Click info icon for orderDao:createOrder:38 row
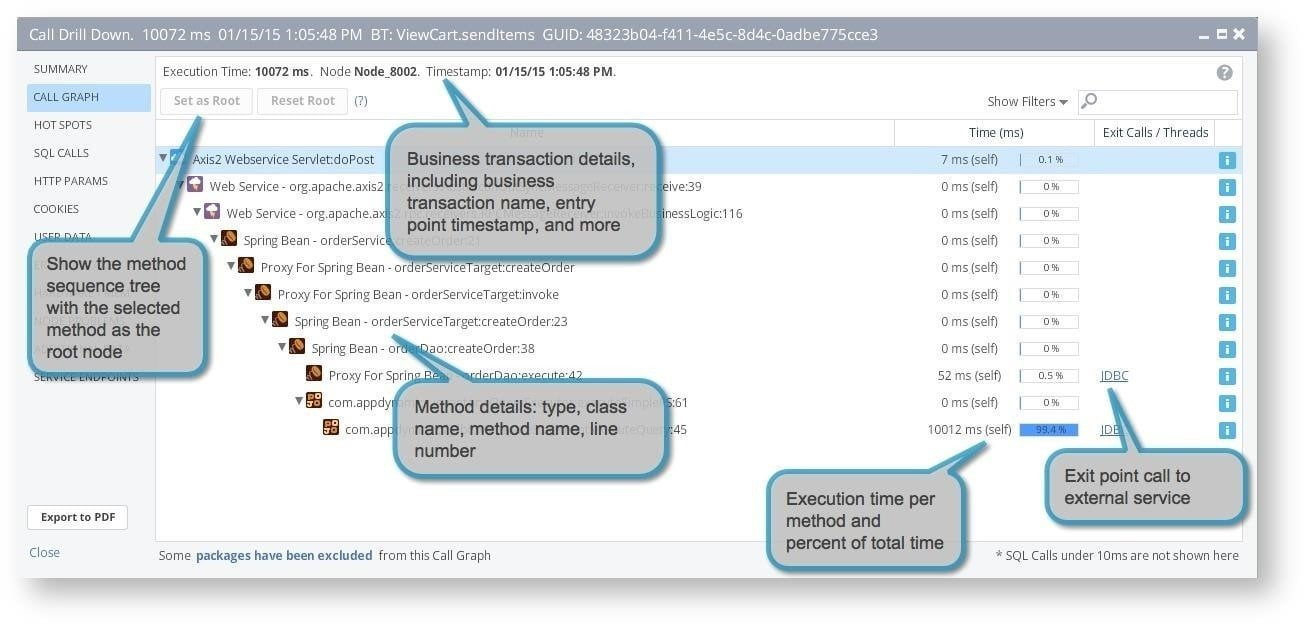The height and width of the screenshot is (626, 1306). pos(1227,349)
